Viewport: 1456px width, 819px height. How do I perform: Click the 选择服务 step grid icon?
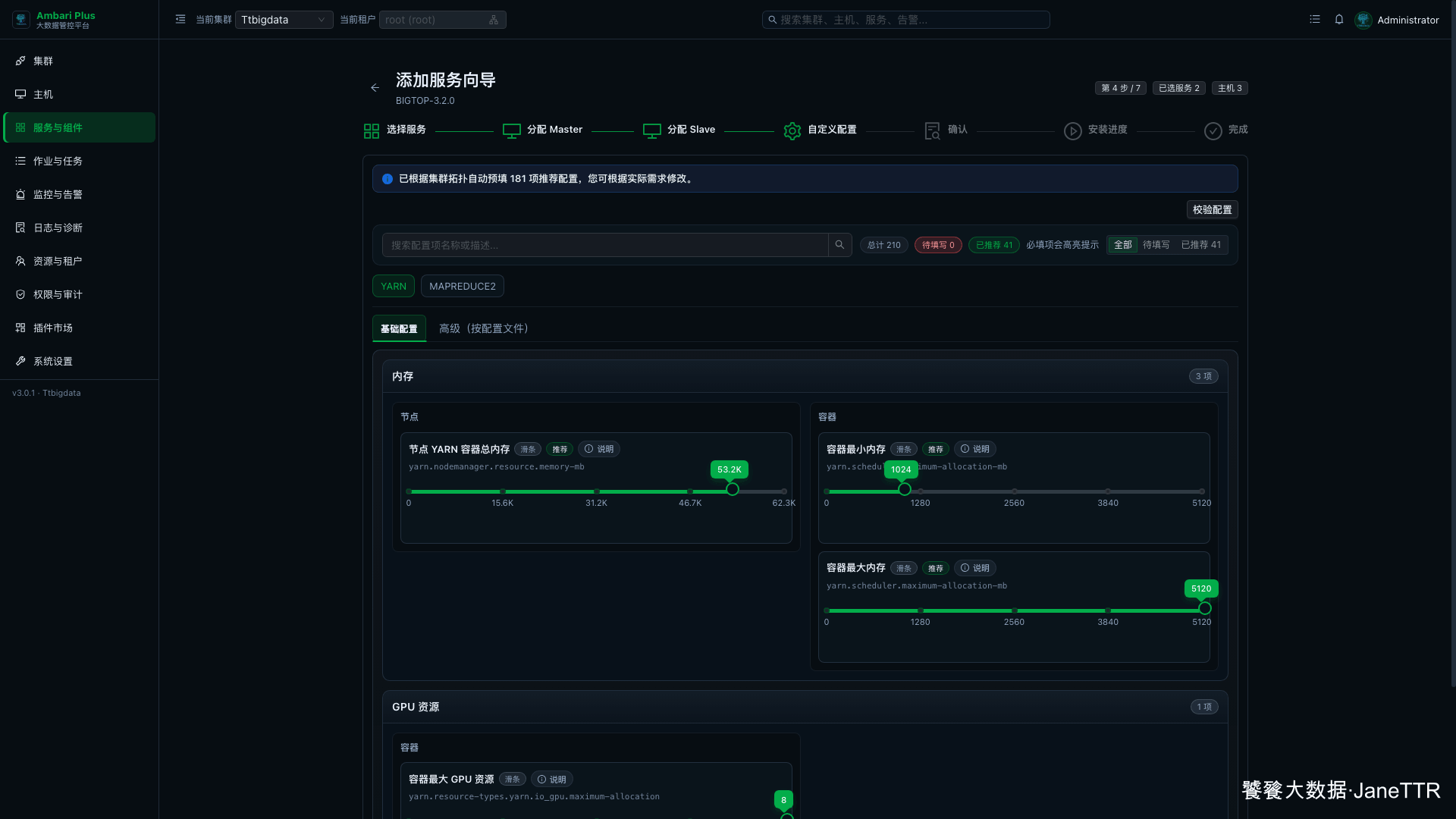(372, 131)
